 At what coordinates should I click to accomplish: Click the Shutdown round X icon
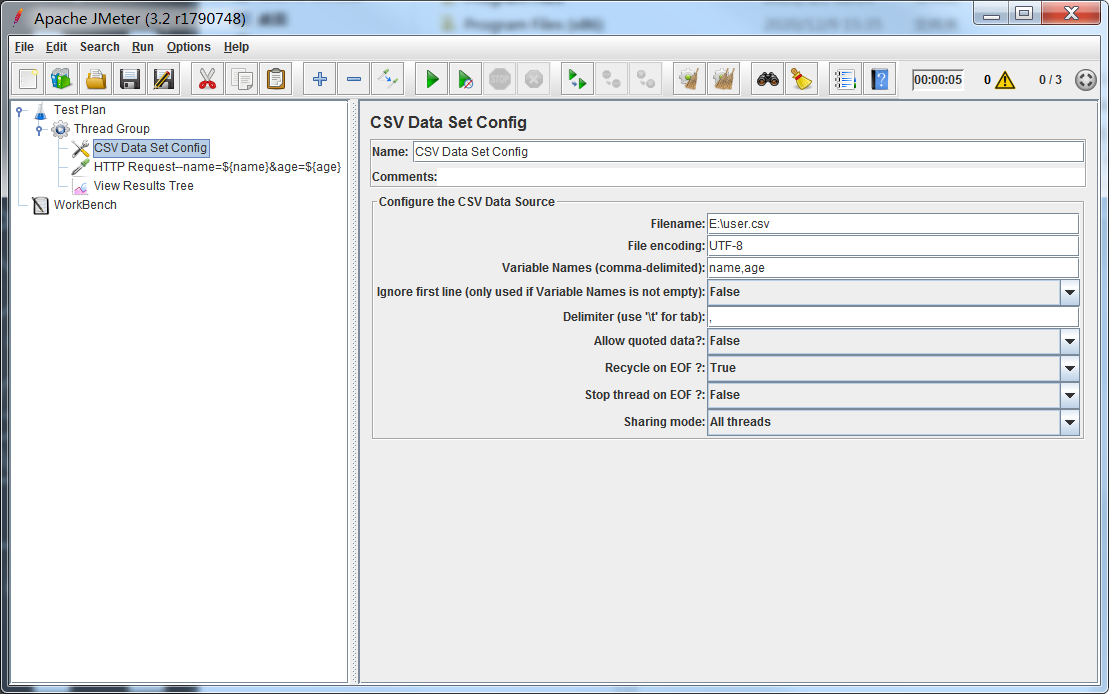tap(534, 79)
